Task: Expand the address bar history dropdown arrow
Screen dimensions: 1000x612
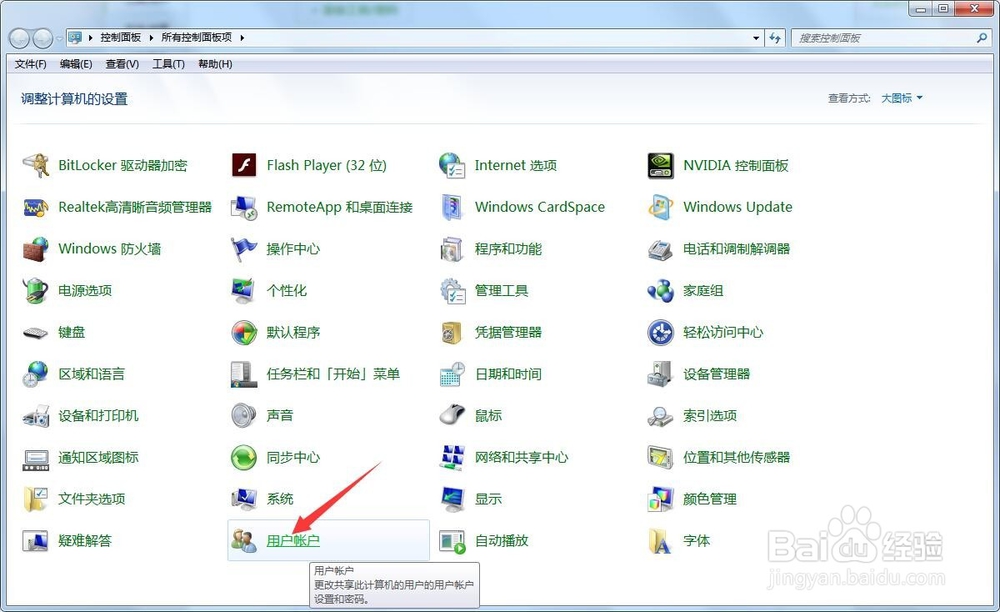Action: pos(756,38)
